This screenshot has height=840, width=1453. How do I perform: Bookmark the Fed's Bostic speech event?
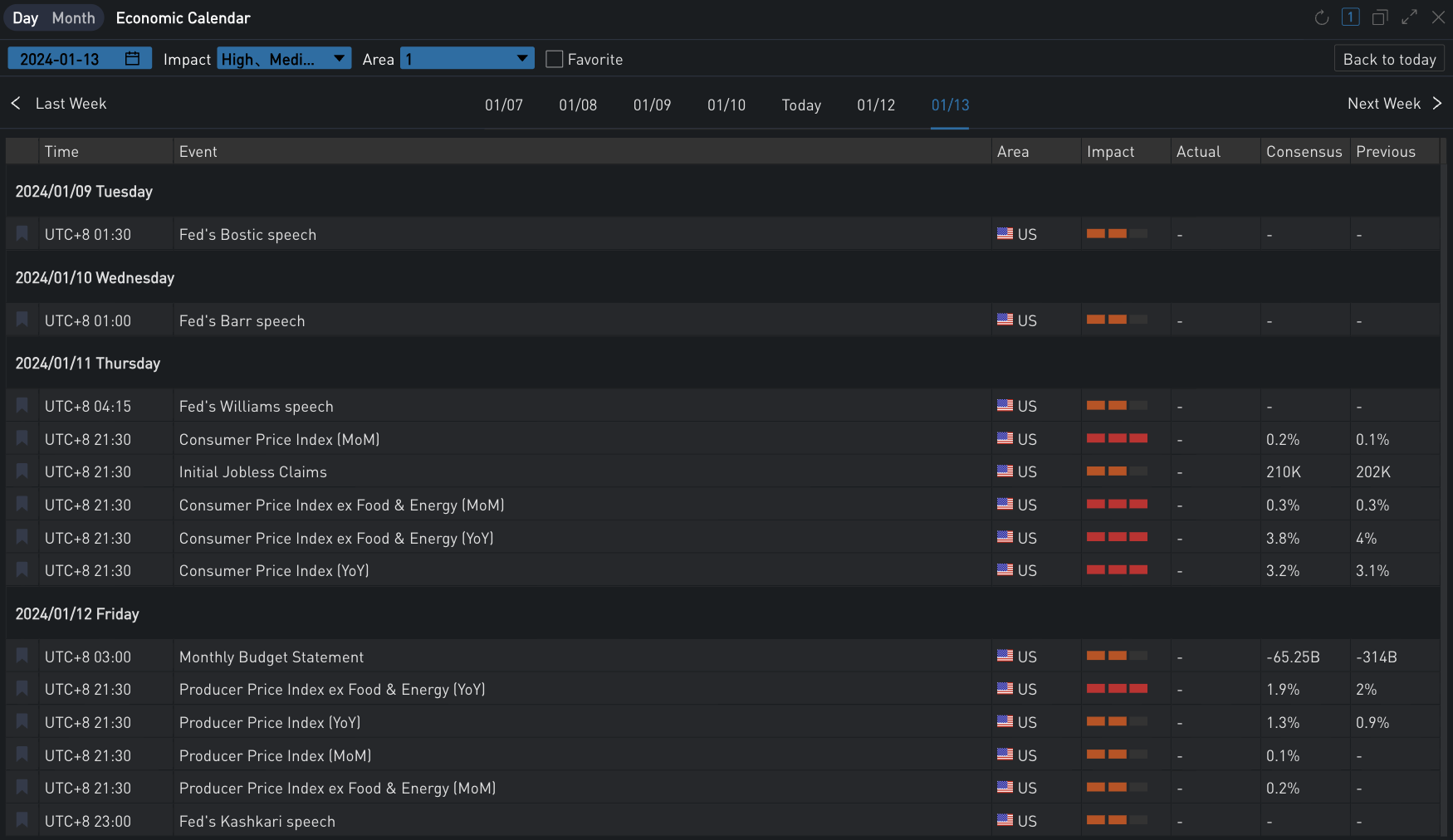(x=22, y=234)
